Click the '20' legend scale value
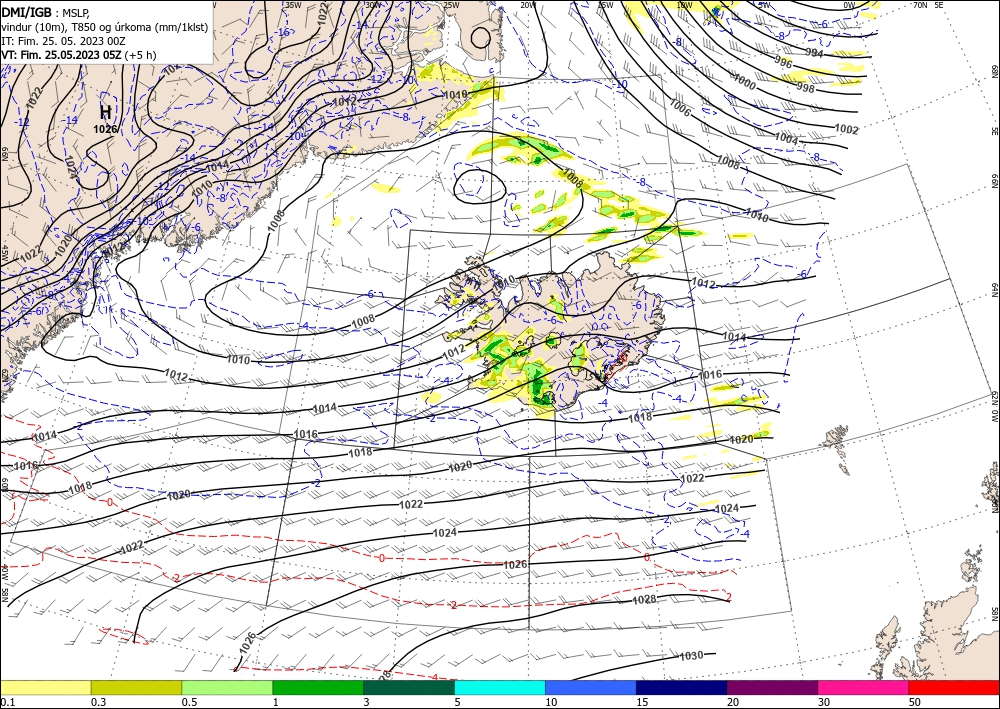Image resolution: width=1000 pixels, height=709 pixels. (733, 702)
